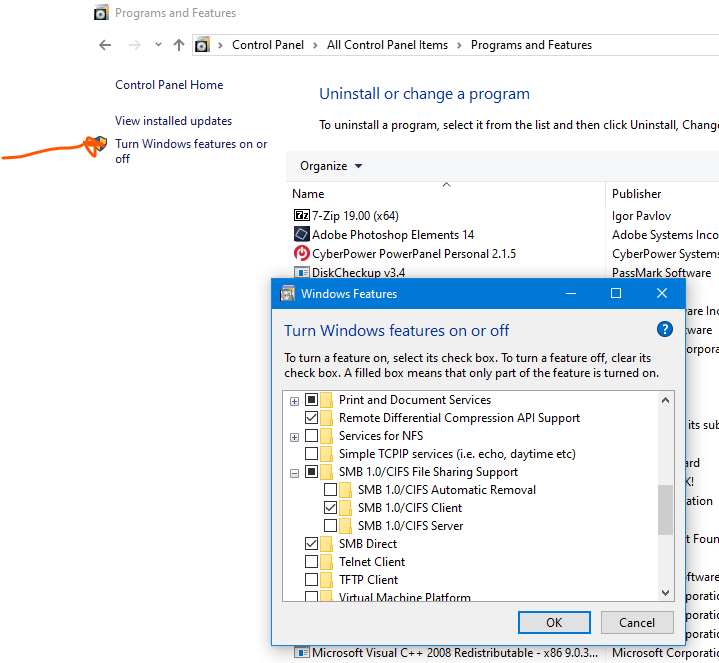The height and width of the screenshot is (663, 719).
Task: Toggle SMB 1.0/CIFS File Sharing Support checkbox
Action: 311,472
